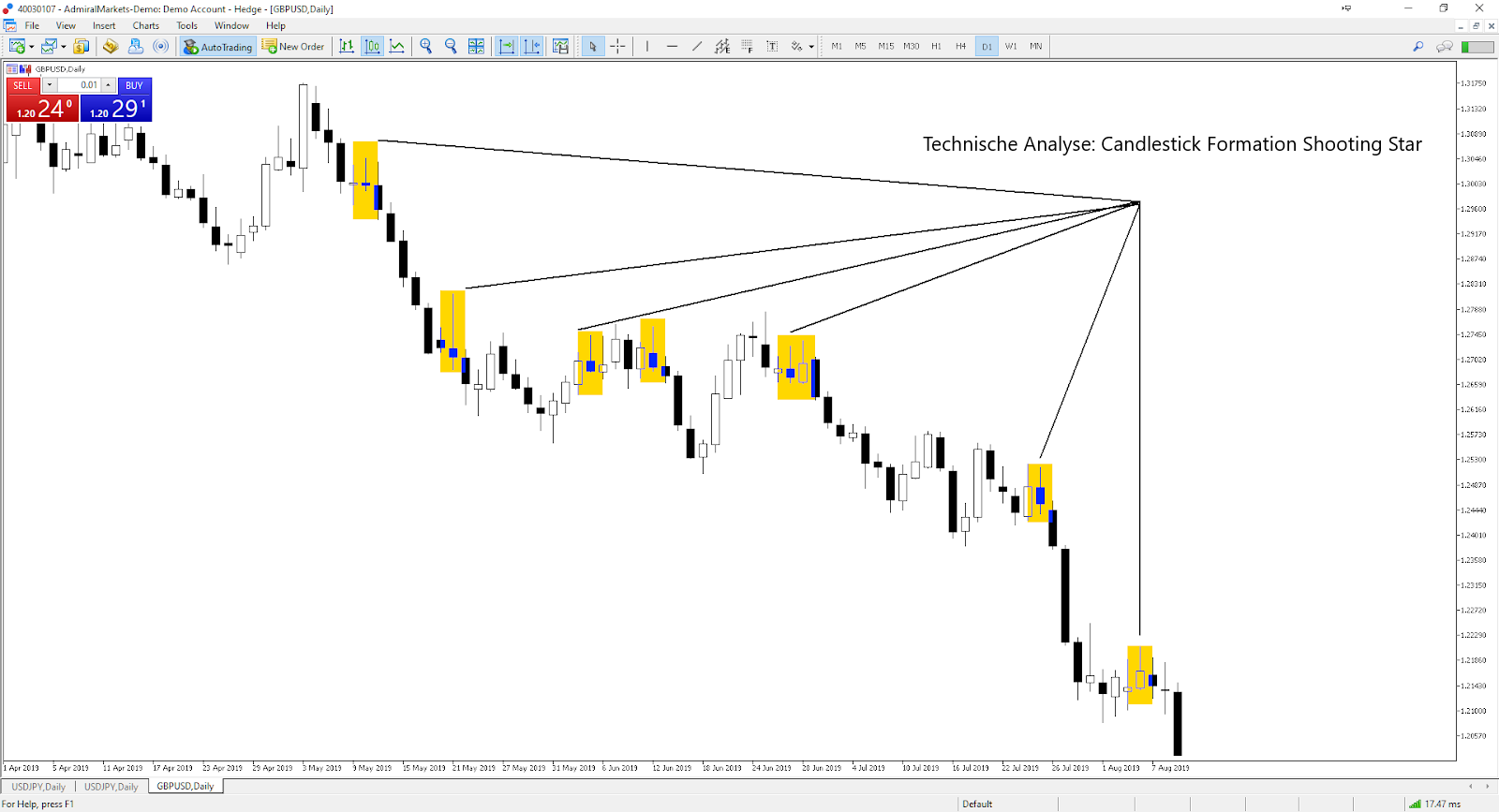The image size is (1499, 812).
Task: Select the W1 timeframe
Action: [1011, 46]
